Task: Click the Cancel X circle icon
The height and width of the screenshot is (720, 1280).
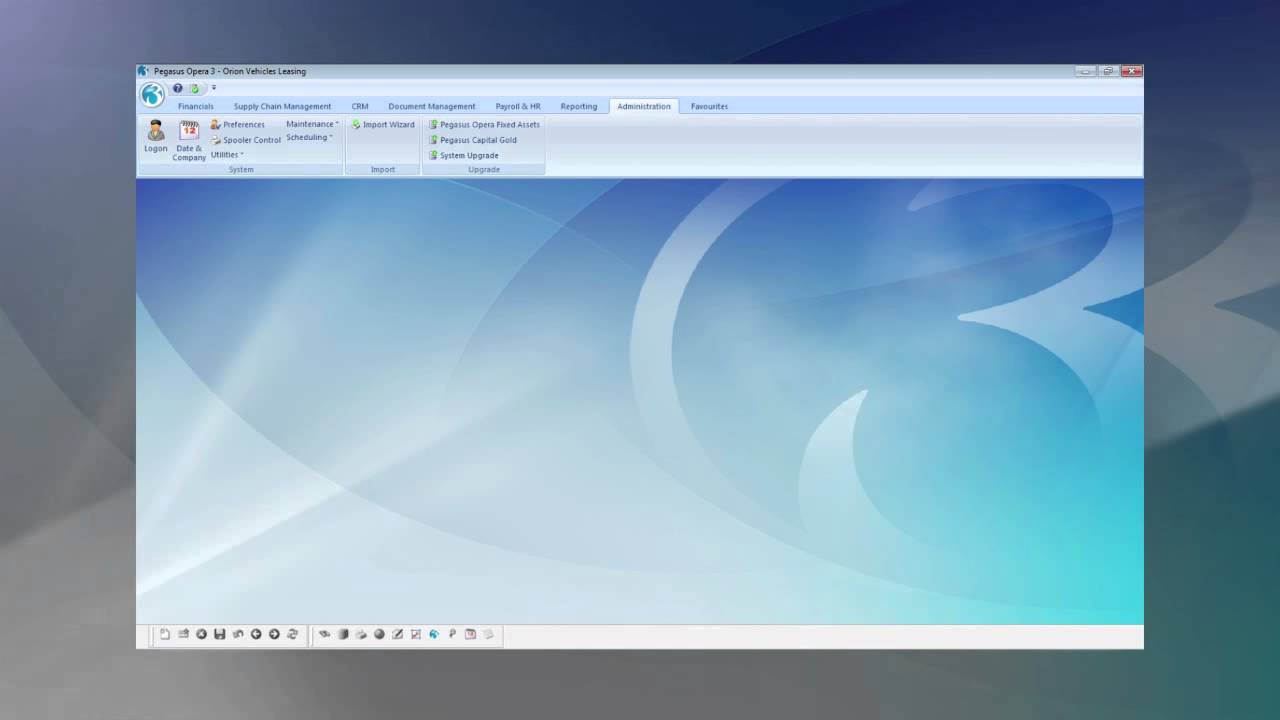Action: point(201,634)
